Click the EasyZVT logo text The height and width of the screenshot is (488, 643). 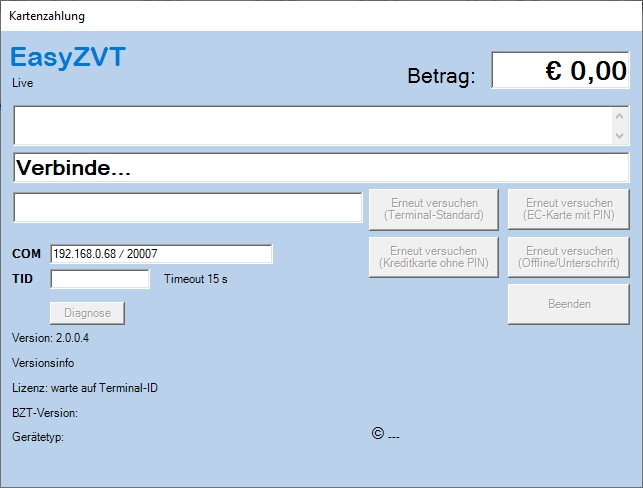[x=68, y=57]
